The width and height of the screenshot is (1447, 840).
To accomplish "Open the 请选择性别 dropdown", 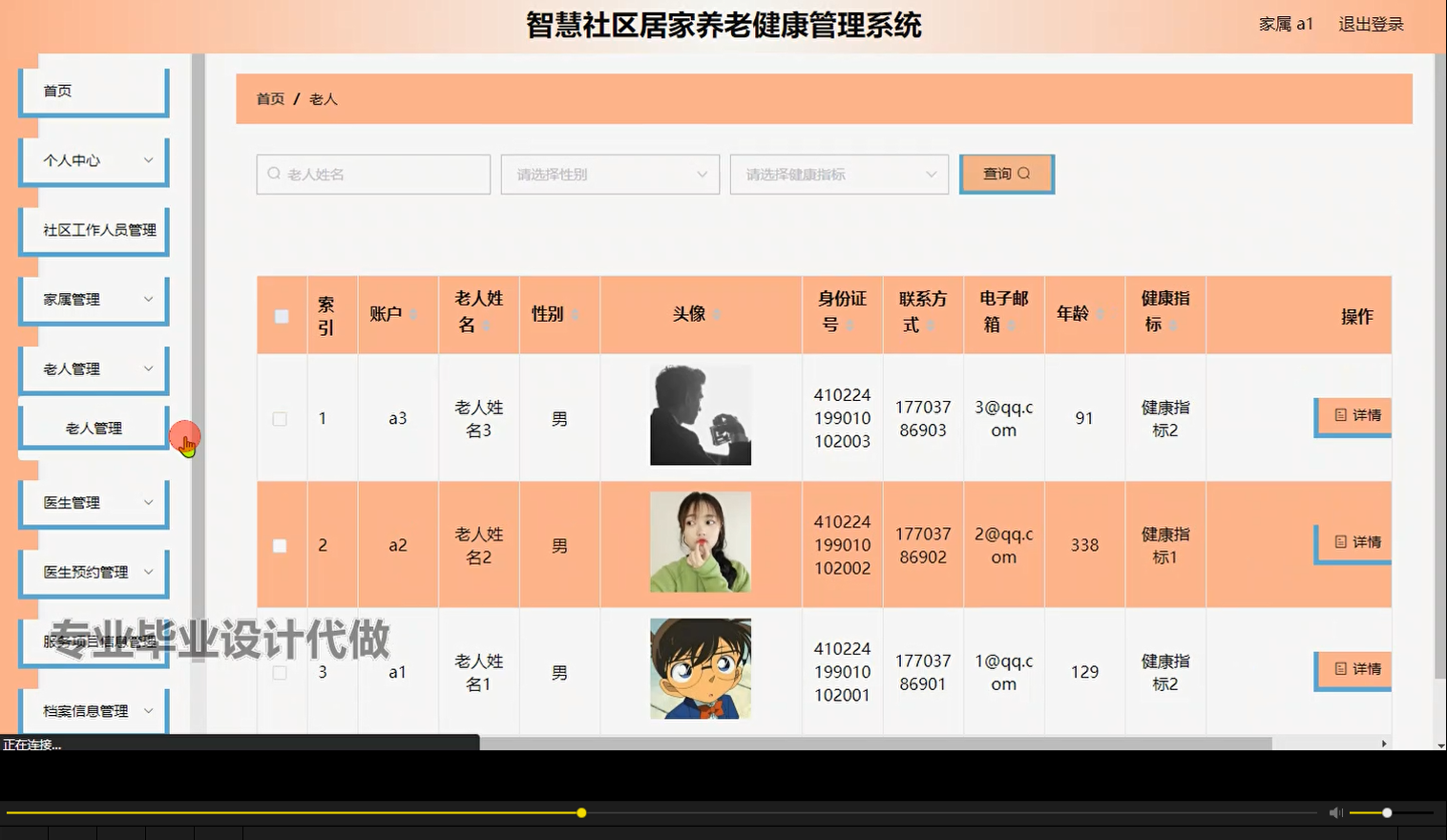I will (x=609, y=174).
